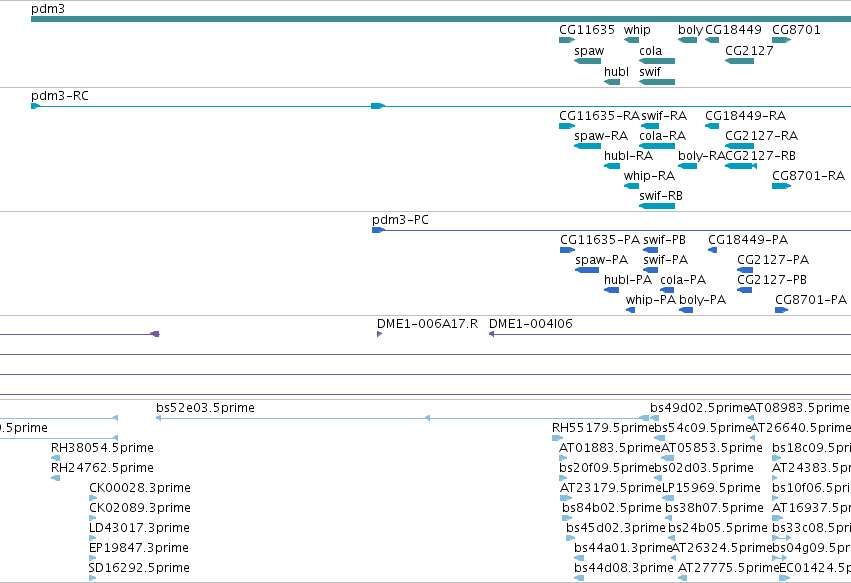Click EST 'RH55179.5prime'
This screenshot has height=583, width=851.
[x=602, y=428]
